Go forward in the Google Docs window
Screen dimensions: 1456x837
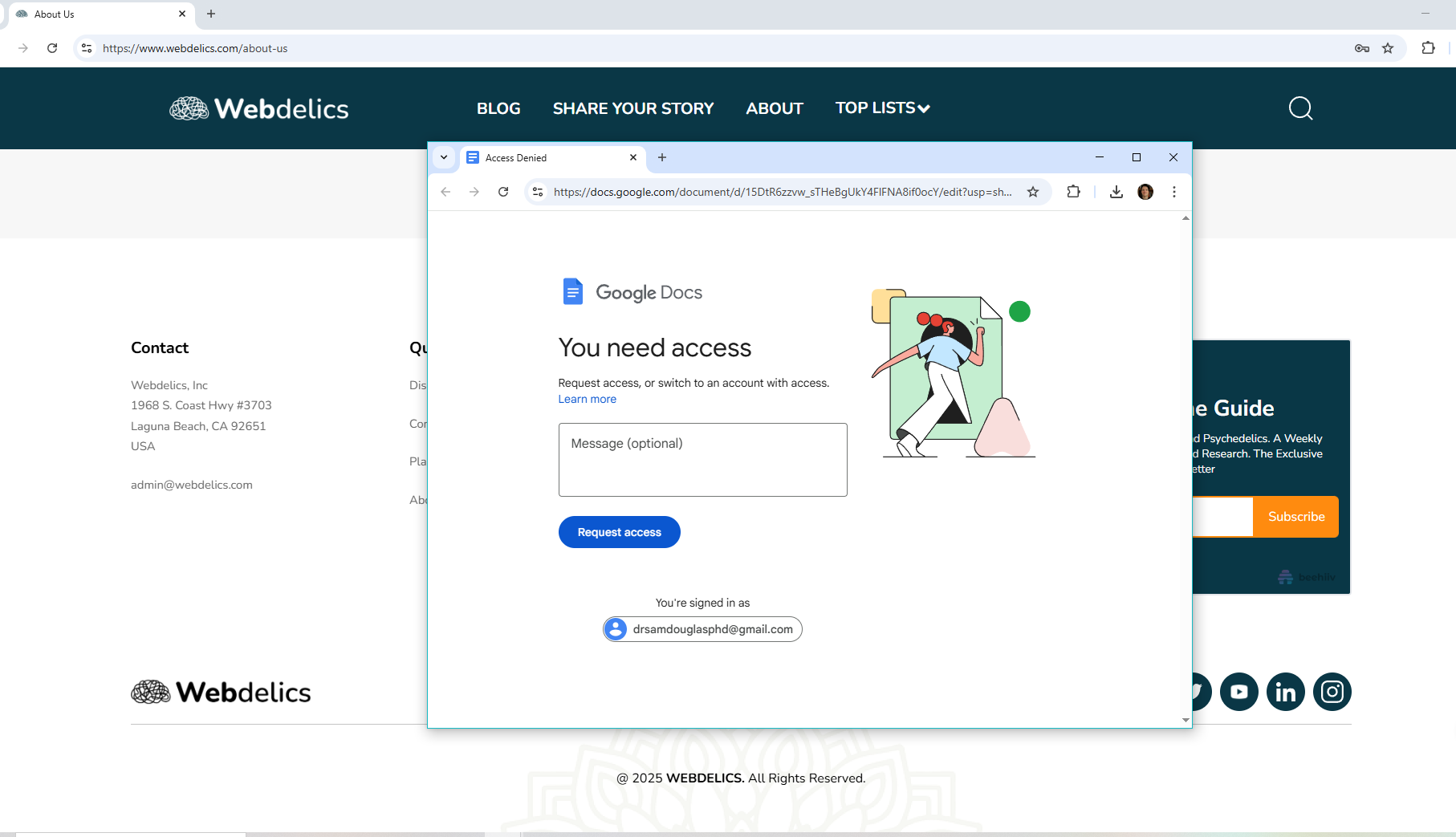[x=474, y=192]
